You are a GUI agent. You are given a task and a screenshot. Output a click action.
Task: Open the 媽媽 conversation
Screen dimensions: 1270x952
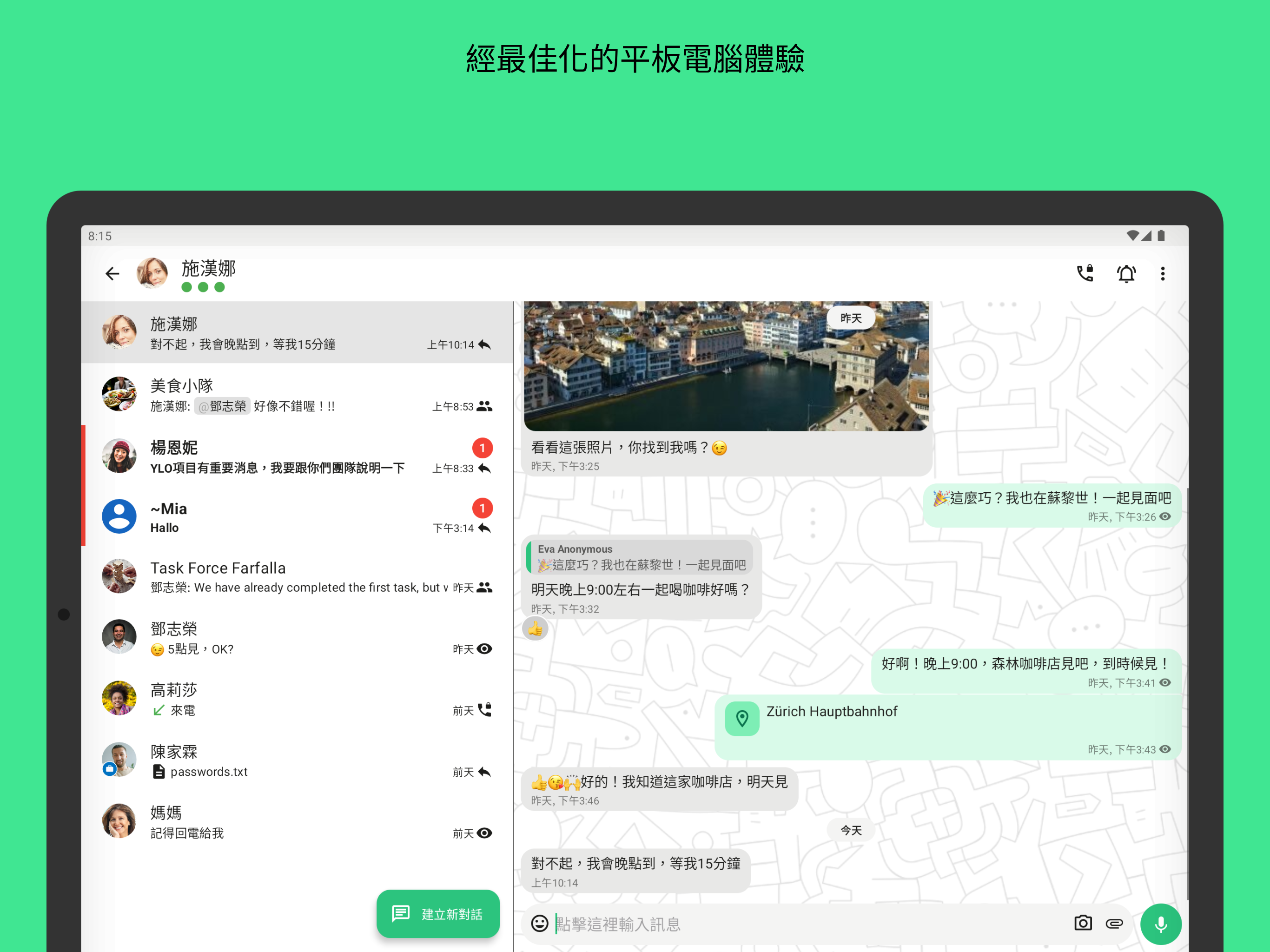click(297, 822)
